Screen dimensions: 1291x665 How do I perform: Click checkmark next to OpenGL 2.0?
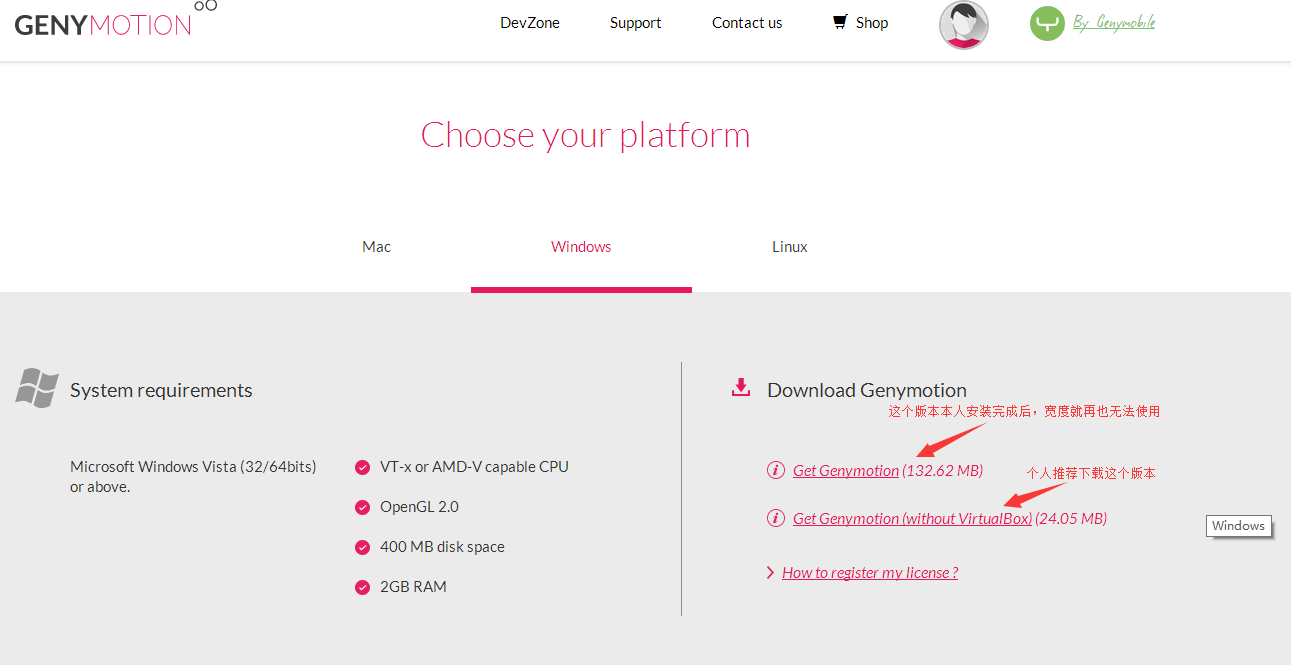tap(363, 507)
